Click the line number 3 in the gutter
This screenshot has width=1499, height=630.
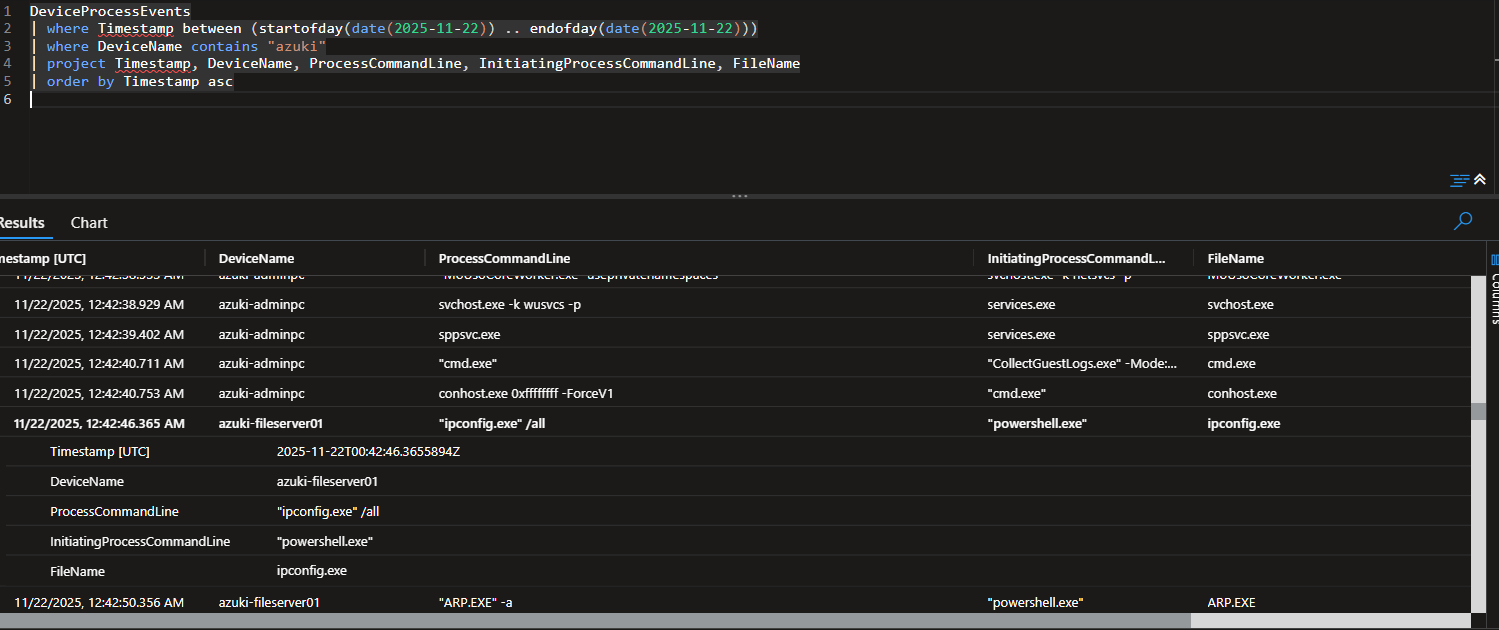coord(7,46)
